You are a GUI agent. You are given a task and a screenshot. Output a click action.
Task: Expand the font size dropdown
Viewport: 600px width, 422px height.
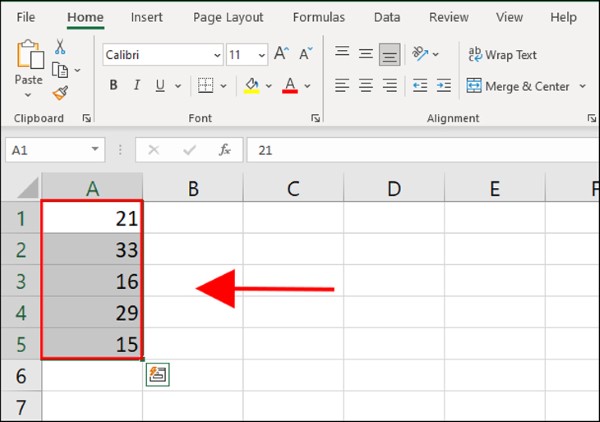point(262,55)
